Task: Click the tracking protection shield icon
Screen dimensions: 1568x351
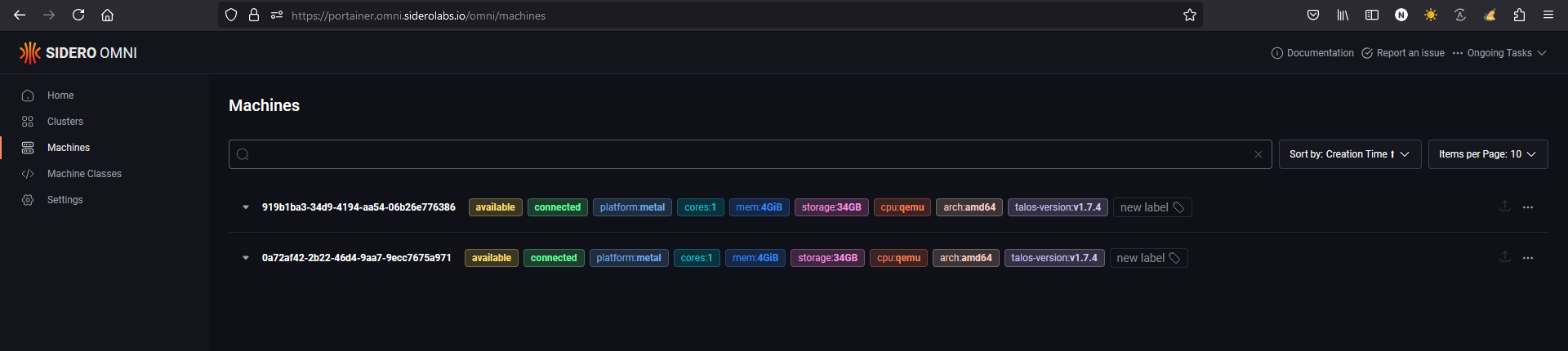Action: [231, 15]
